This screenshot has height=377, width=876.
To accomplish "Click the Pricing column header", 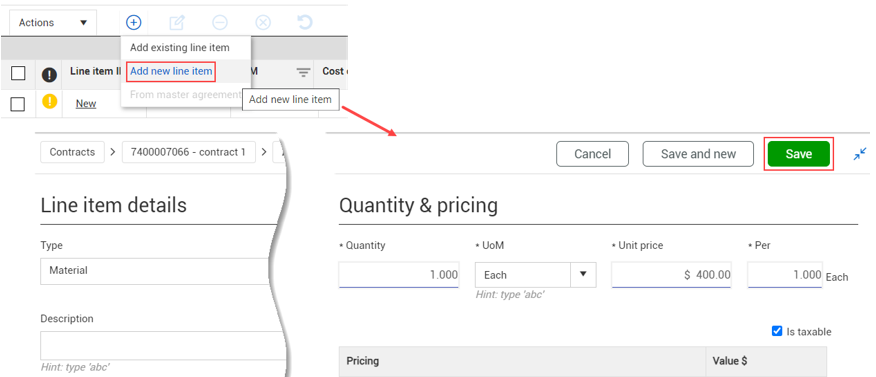I will point(522,361).
